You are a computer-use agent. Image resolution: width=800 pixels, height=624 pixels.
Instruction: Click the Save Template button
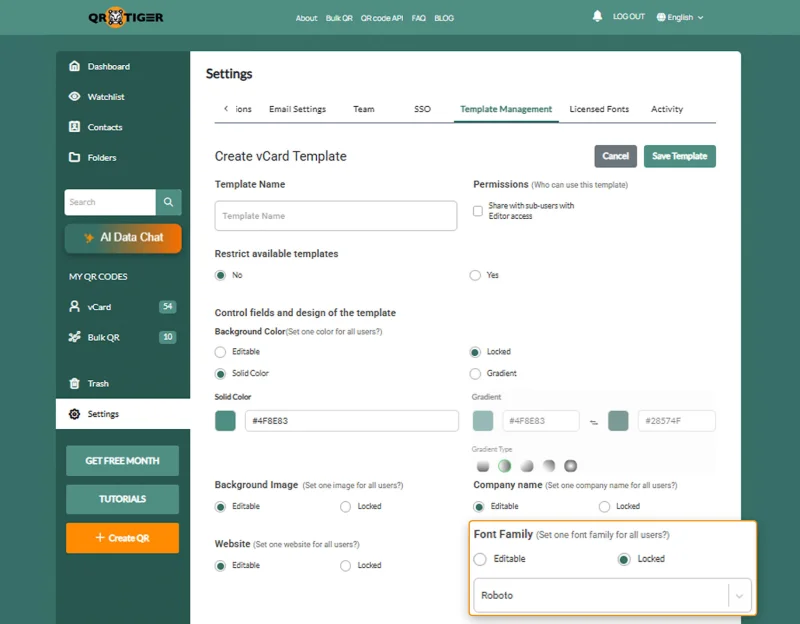[679, 156]
